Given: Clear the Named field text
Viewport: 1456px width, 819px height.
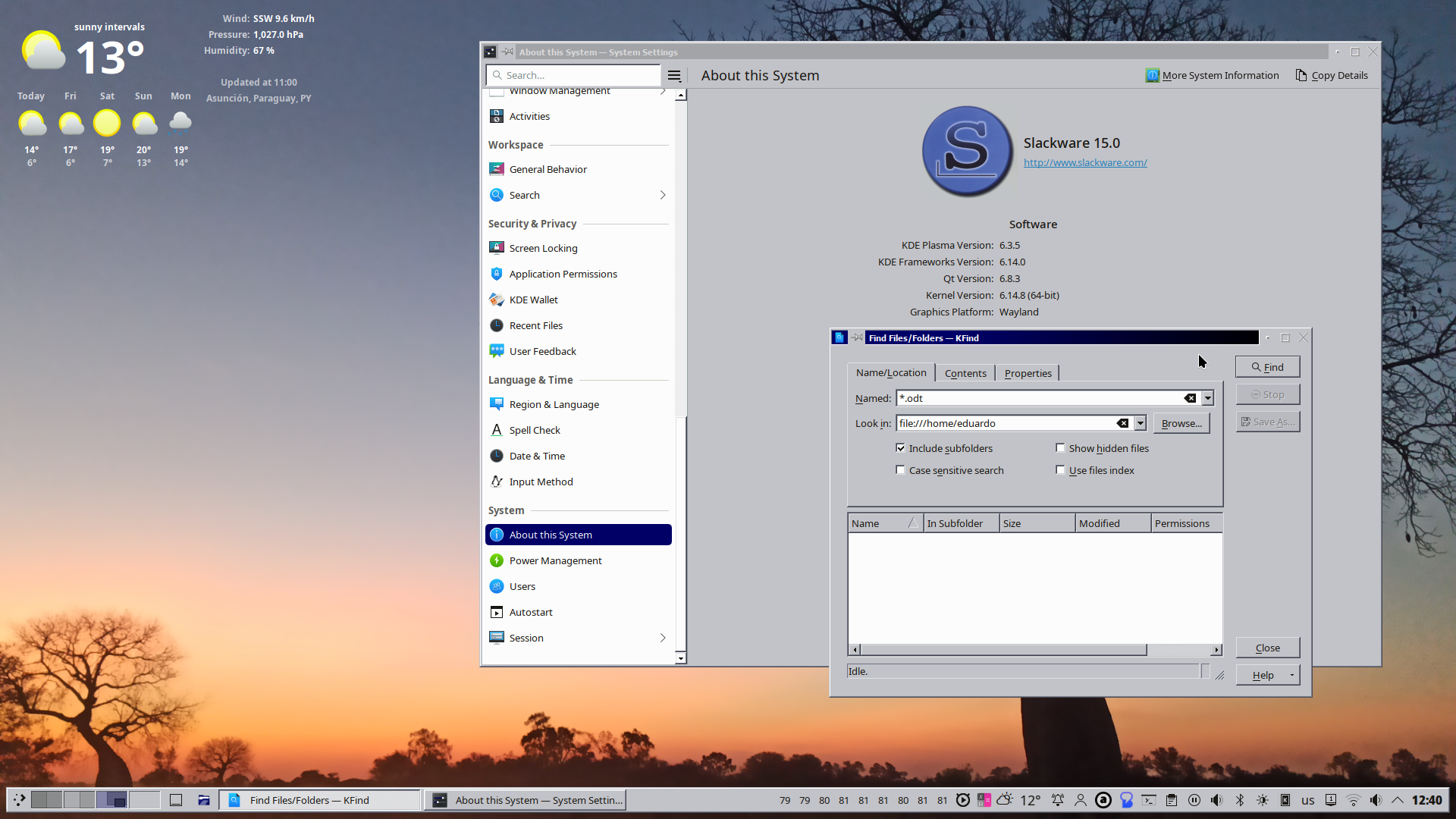Looking at the screenshot, I should point(1191,398).
